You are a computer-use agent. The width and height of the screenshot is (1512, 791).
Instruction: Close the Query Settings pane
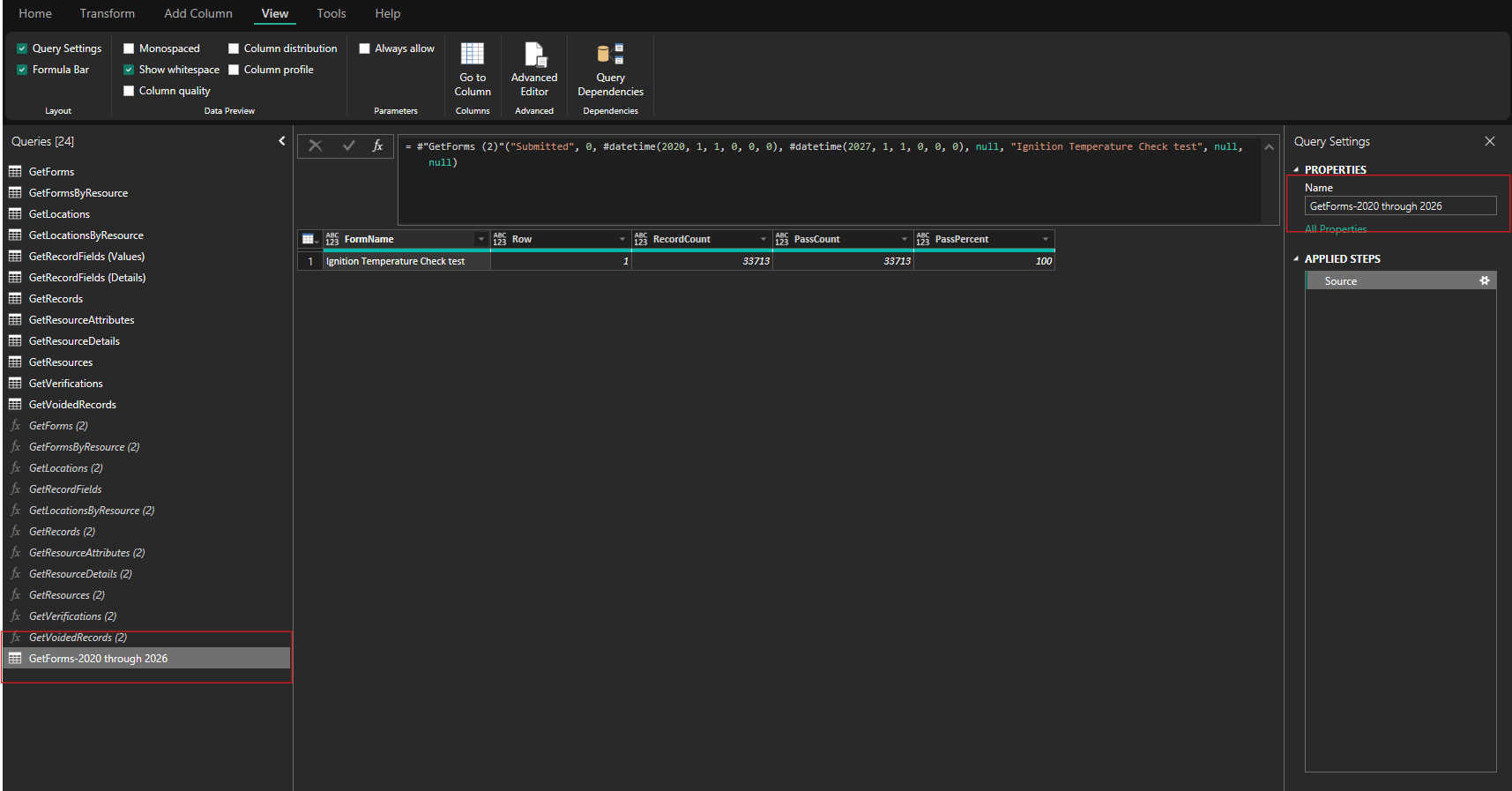[x=1490, y=141]
